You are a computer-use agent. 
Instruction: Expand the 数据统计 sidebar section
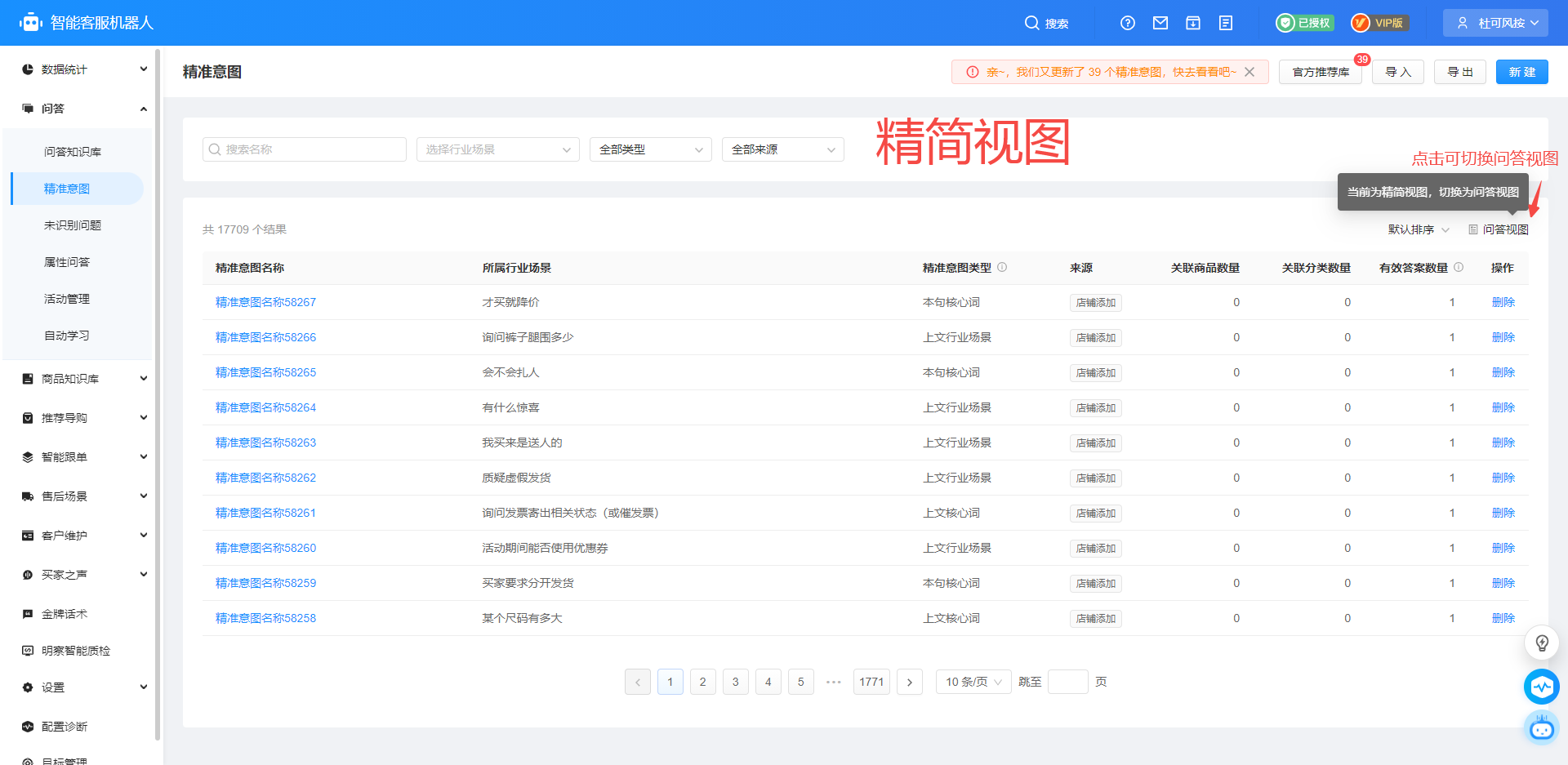tap(144, 69)
